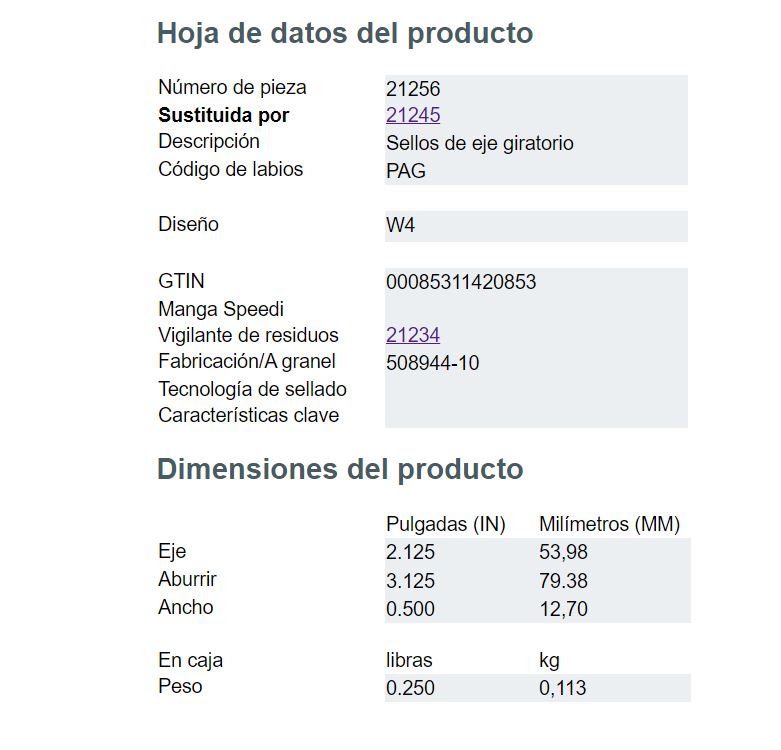Select the 'Sellos de eje giratorio' description
781x750 pixels.
coord(480,143)
